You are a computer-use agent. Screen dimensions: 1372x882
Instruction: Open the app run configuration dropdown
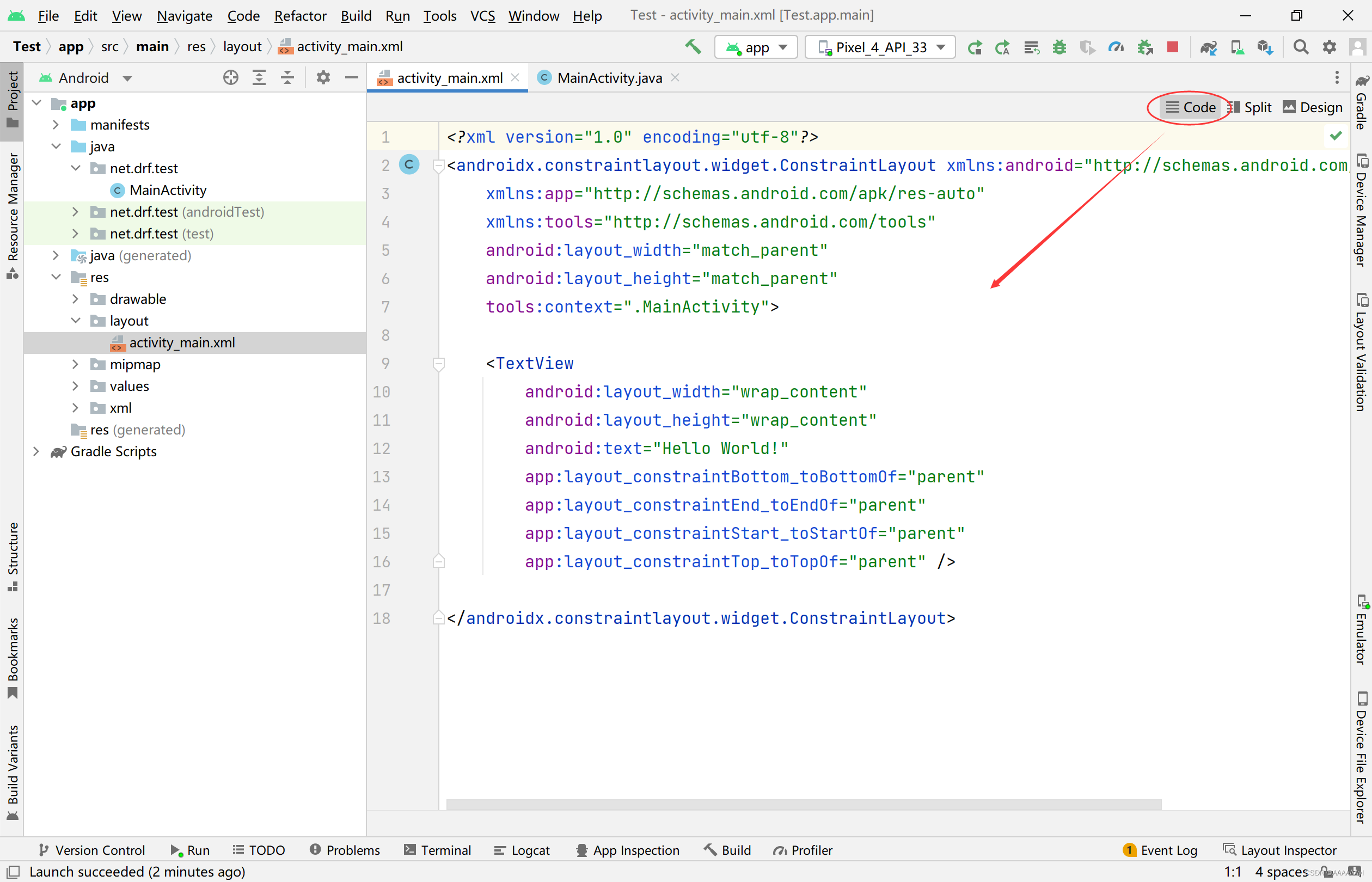click(x=756, y=47)
